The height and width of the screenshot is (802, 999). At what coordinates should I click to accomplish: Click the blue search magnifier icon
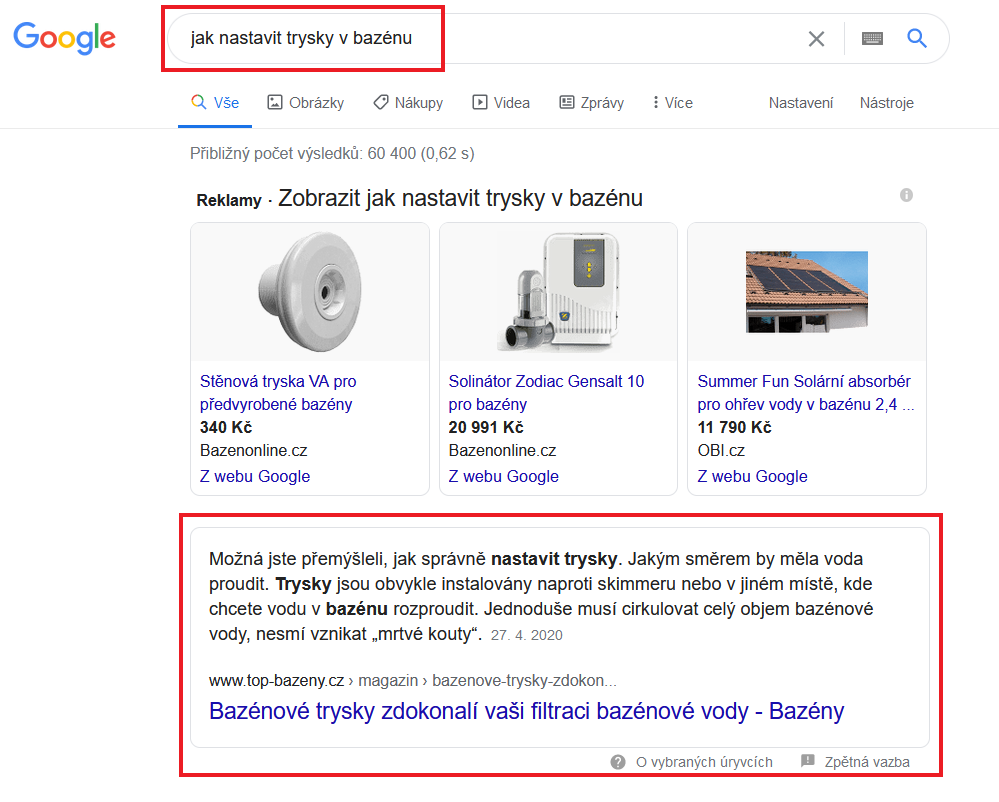point(917,39)
